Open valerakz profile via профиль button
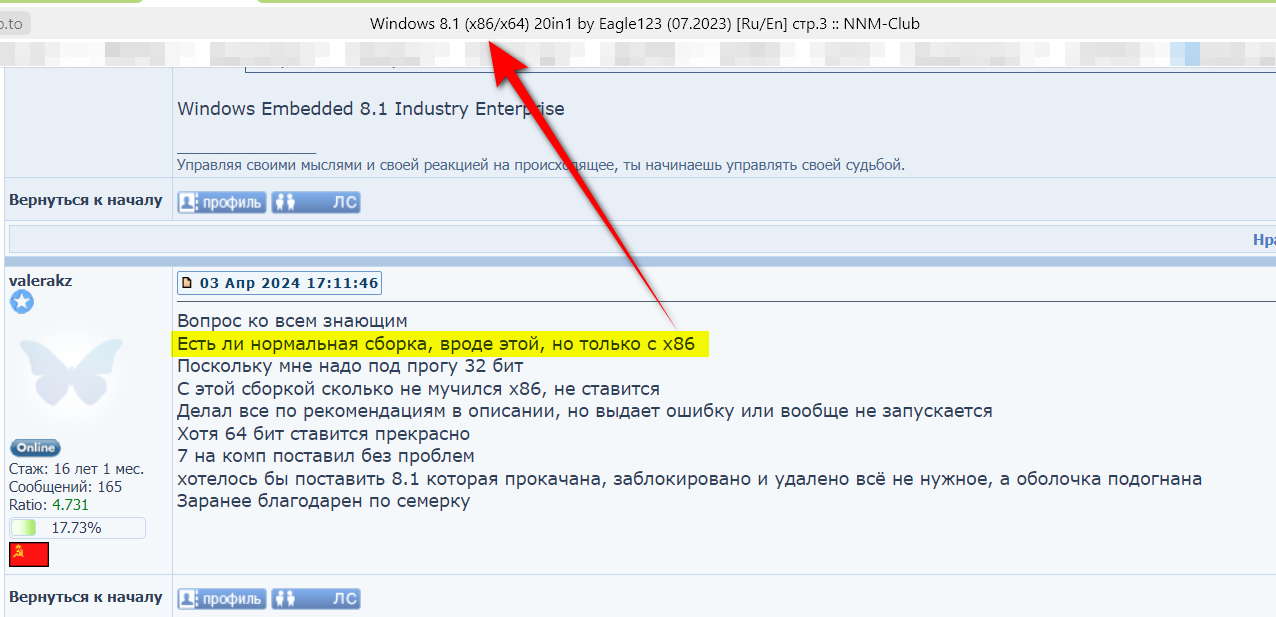 click(222, 599)
